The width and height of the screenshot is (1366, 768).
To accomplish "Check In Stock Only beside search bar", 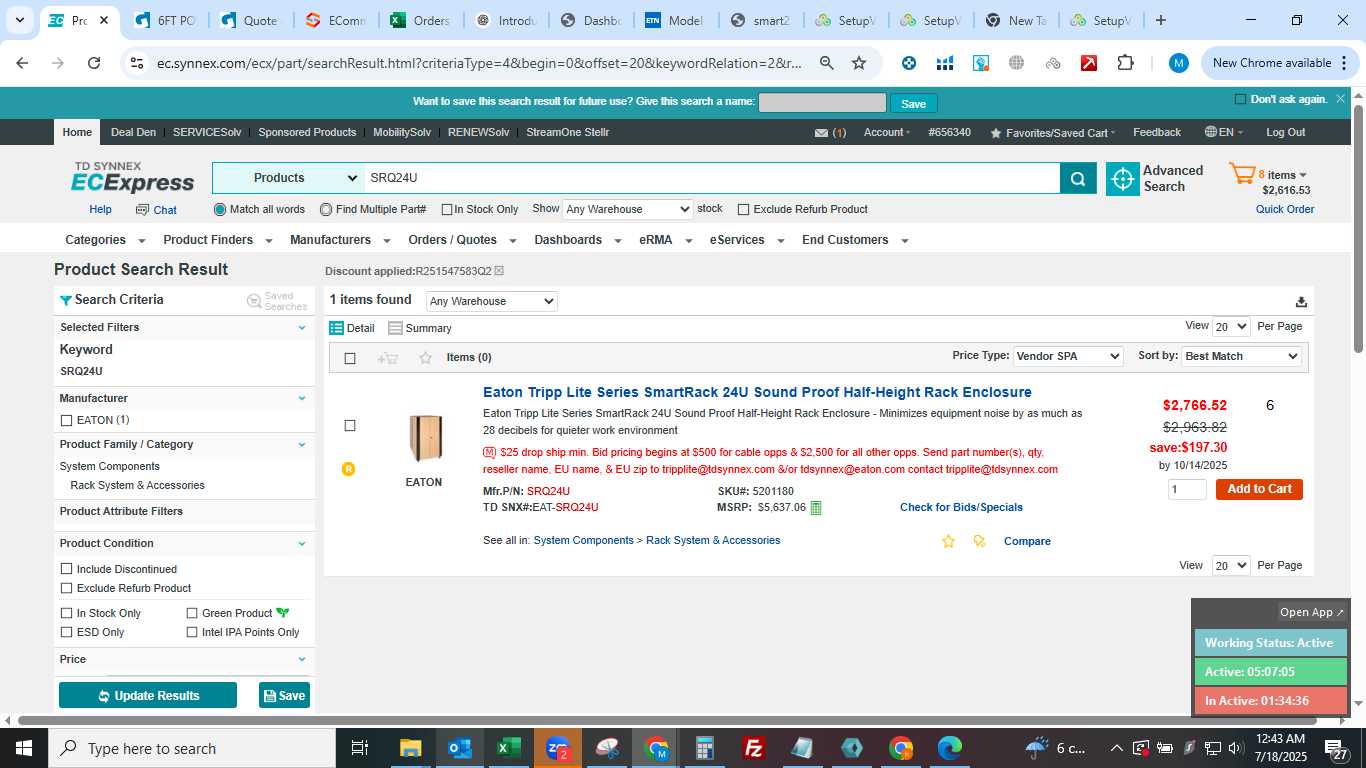I will 447,210.
